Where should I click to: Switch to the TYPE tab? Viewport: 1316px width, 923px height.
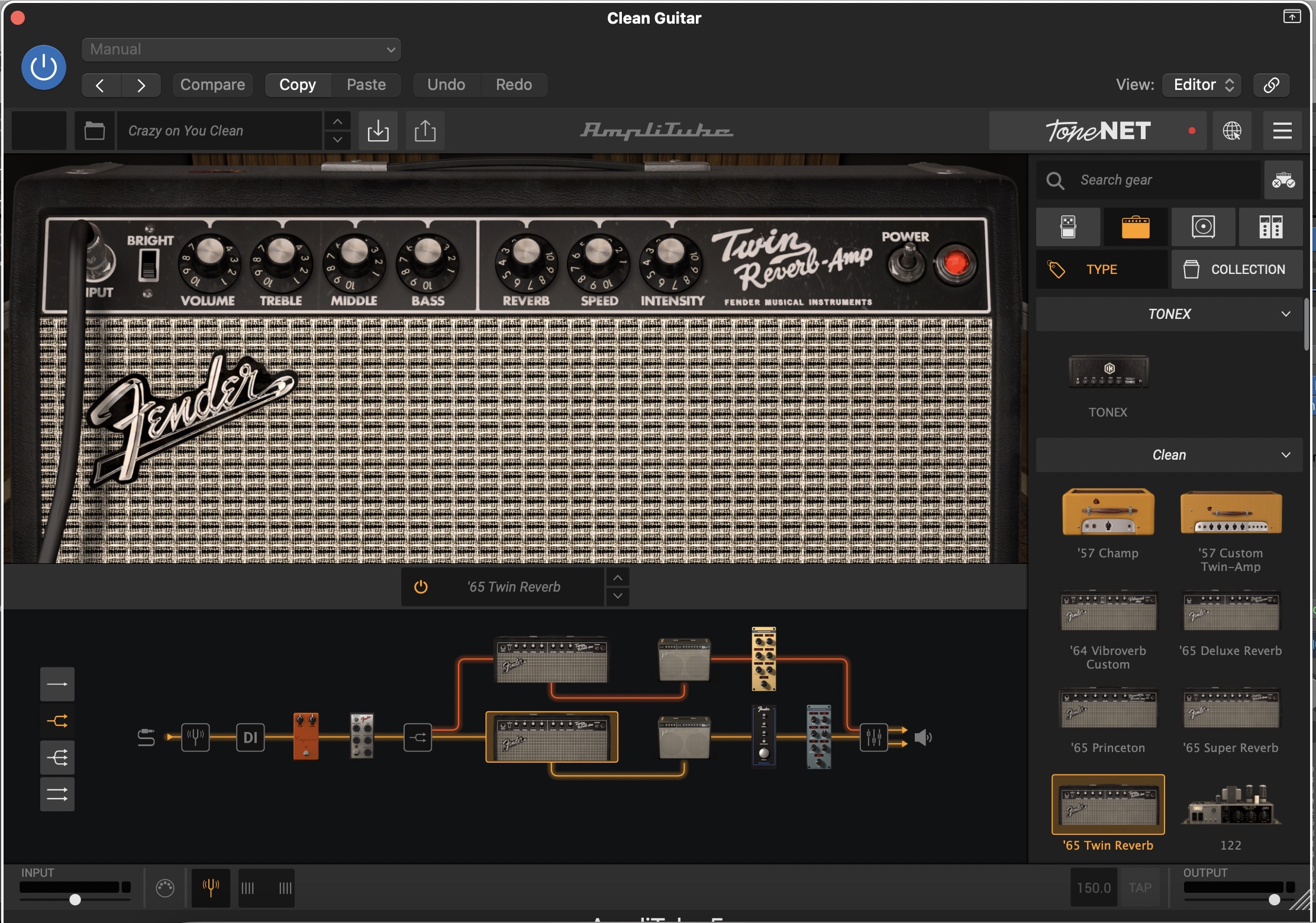(x=1102, y=269)
